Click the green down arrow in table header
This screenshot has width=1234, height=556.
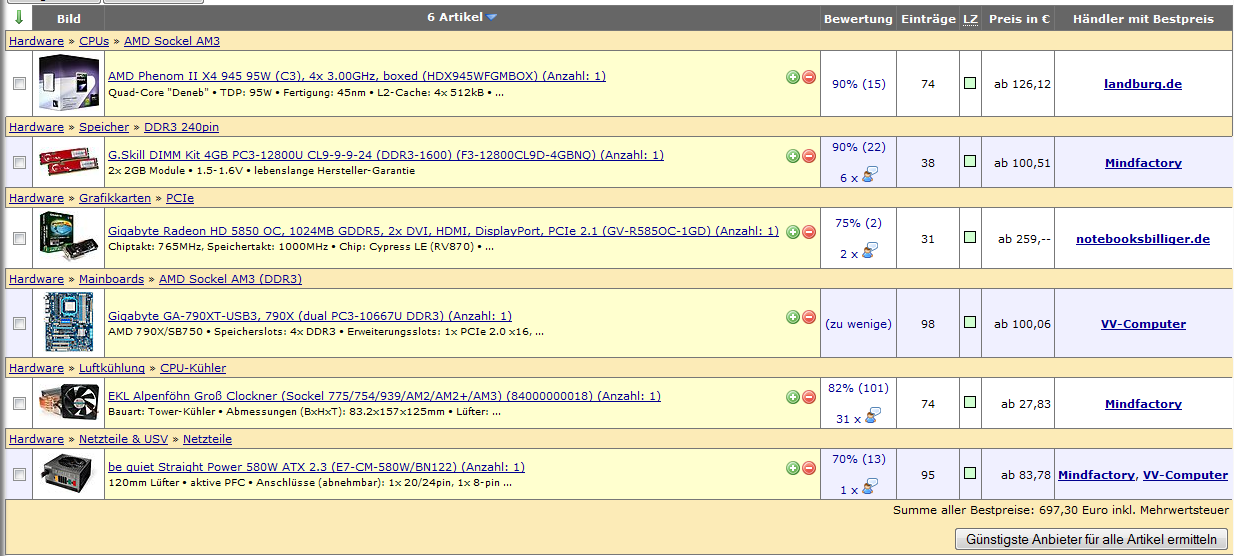coord(19,18)
